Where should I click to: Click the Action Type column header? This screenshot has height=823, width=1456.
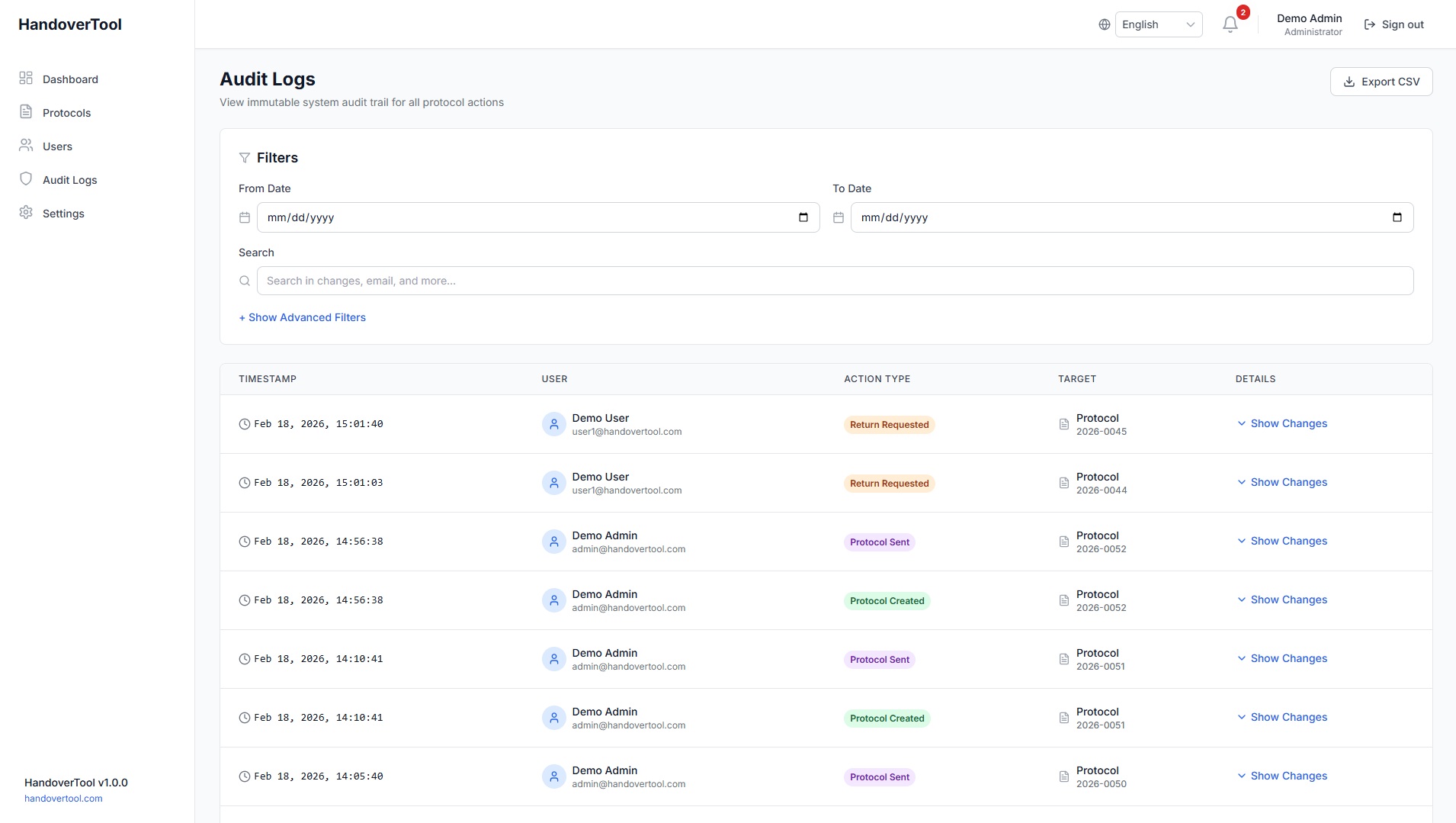pos(877,379)
